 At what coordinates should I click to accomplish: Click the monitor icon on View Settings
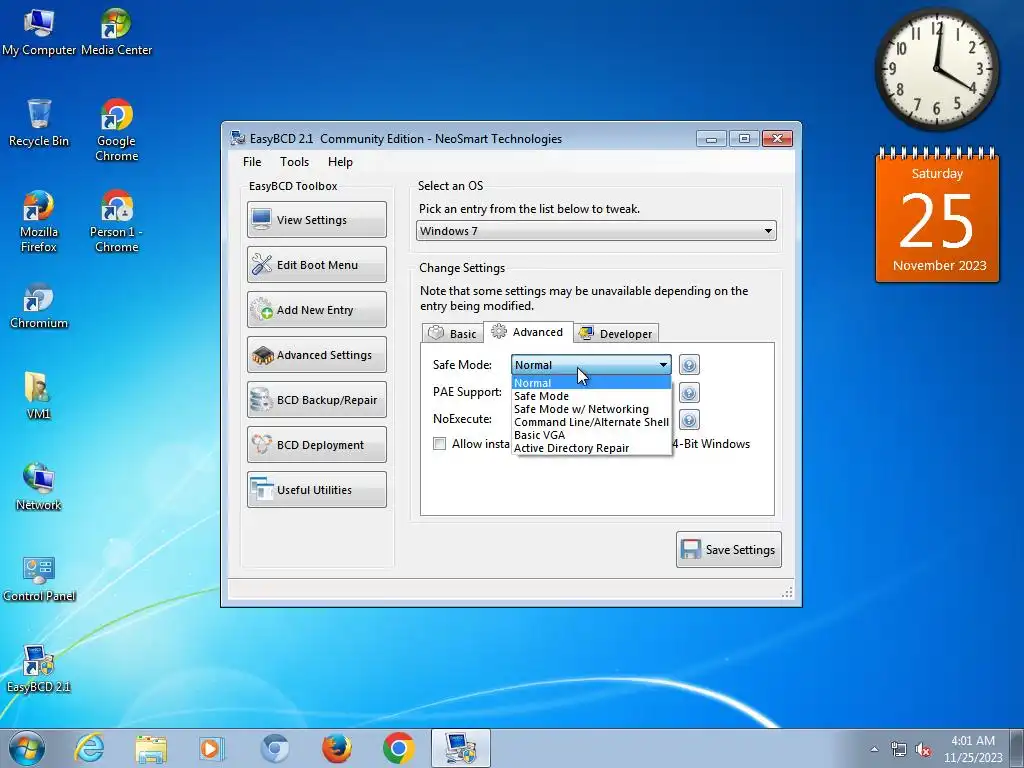[262, 219]
